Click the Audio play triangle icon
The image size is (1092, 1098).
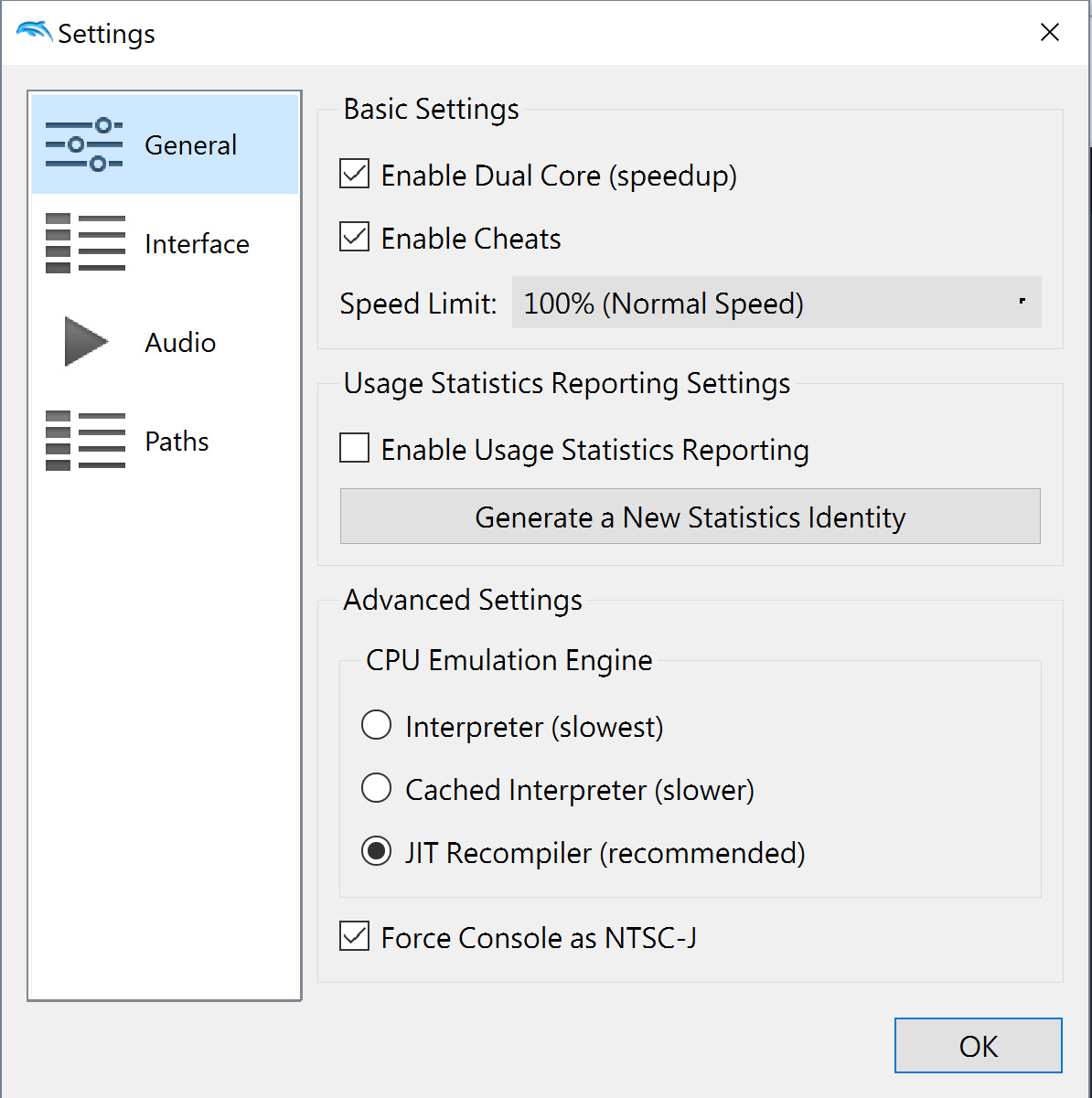tap(86, 342)
